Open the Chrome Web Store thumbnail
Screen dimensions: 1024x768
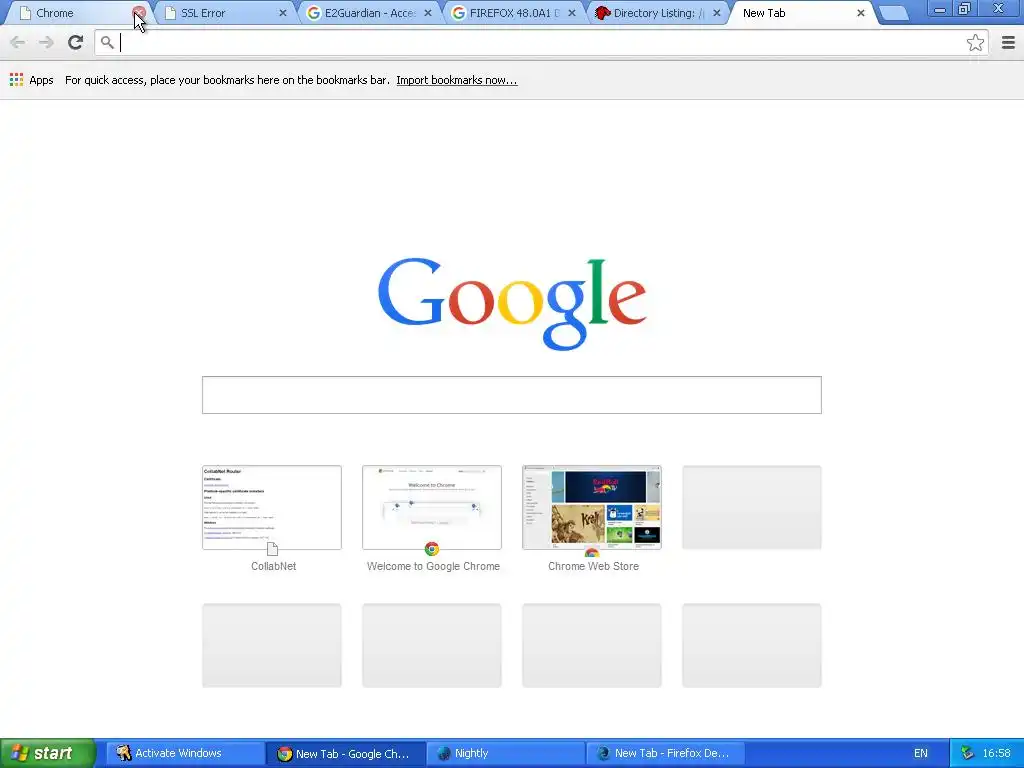pyautogui.click(x=592, y=507)
